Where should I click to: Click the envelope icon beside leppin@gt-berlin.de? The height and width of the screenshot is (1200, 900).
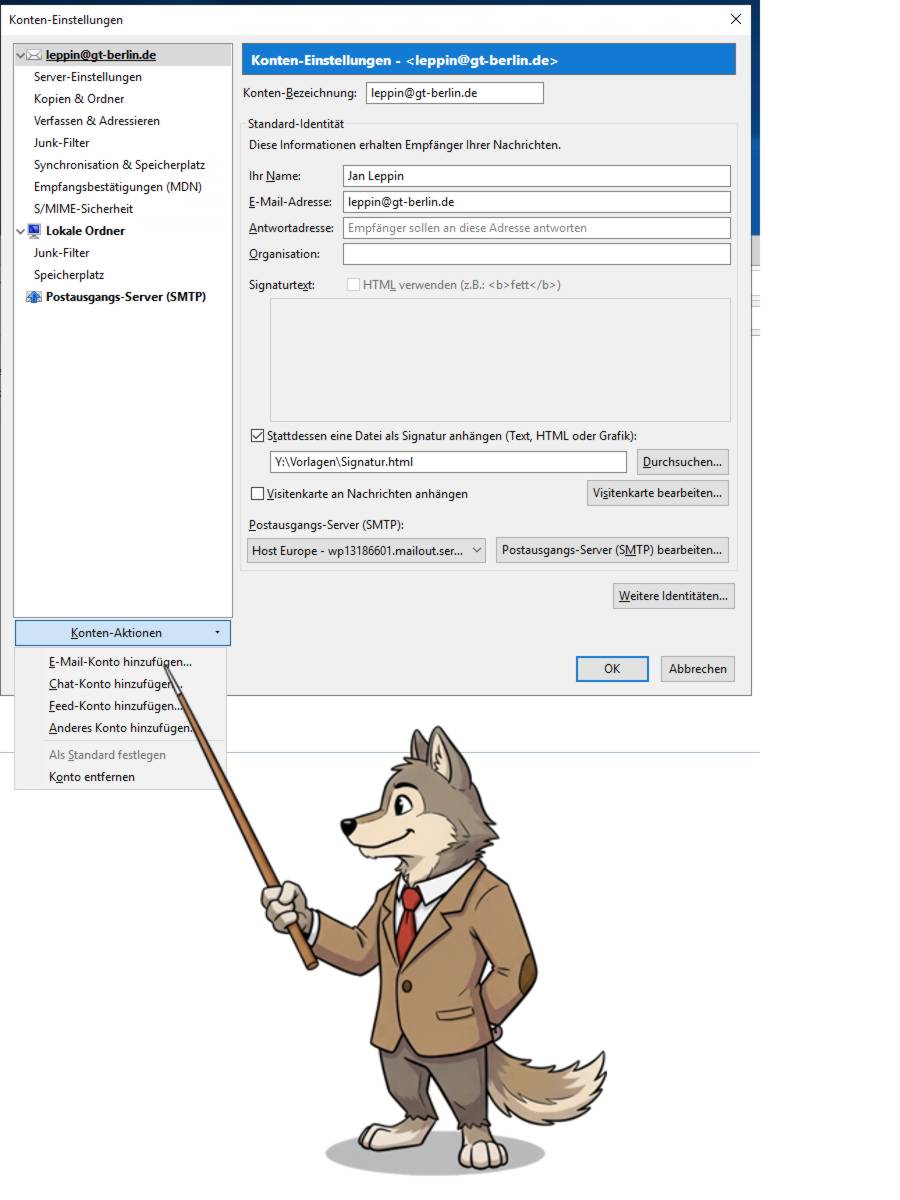34,55
